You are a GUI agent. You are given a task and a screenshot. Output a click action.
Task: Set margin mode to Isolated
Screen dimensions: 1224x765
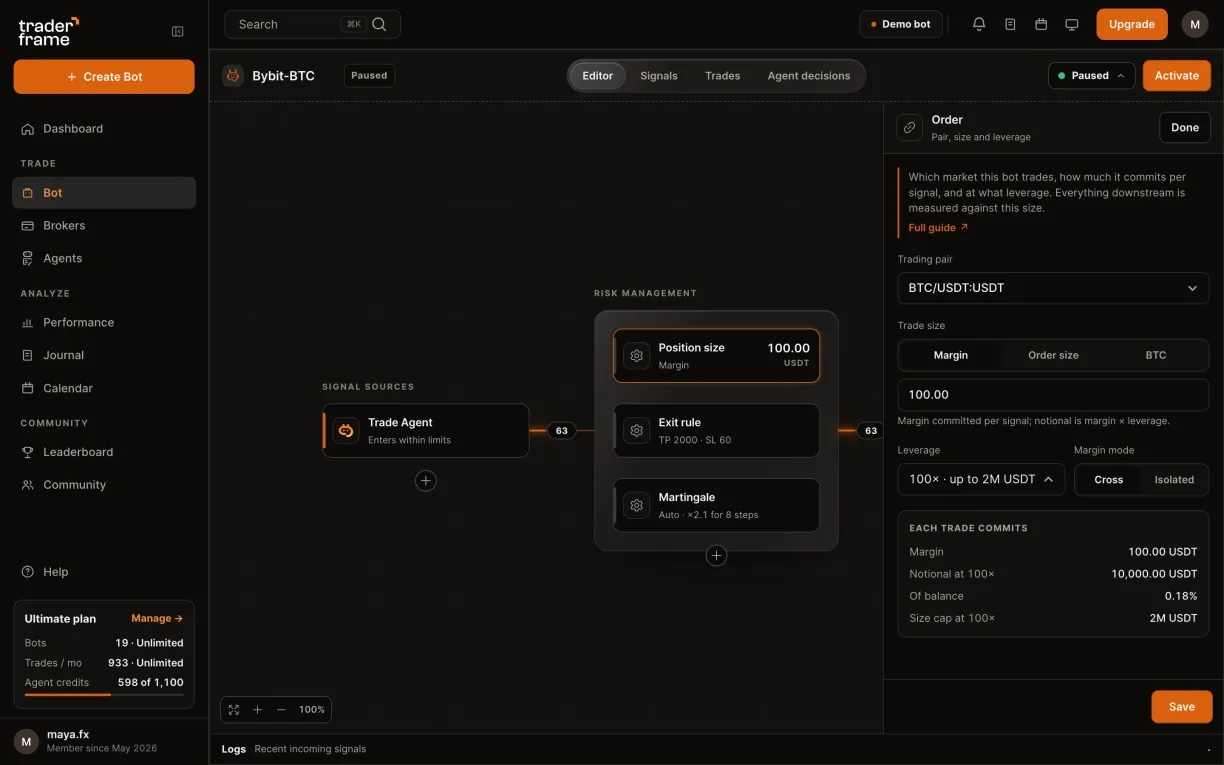point(1174,479)
